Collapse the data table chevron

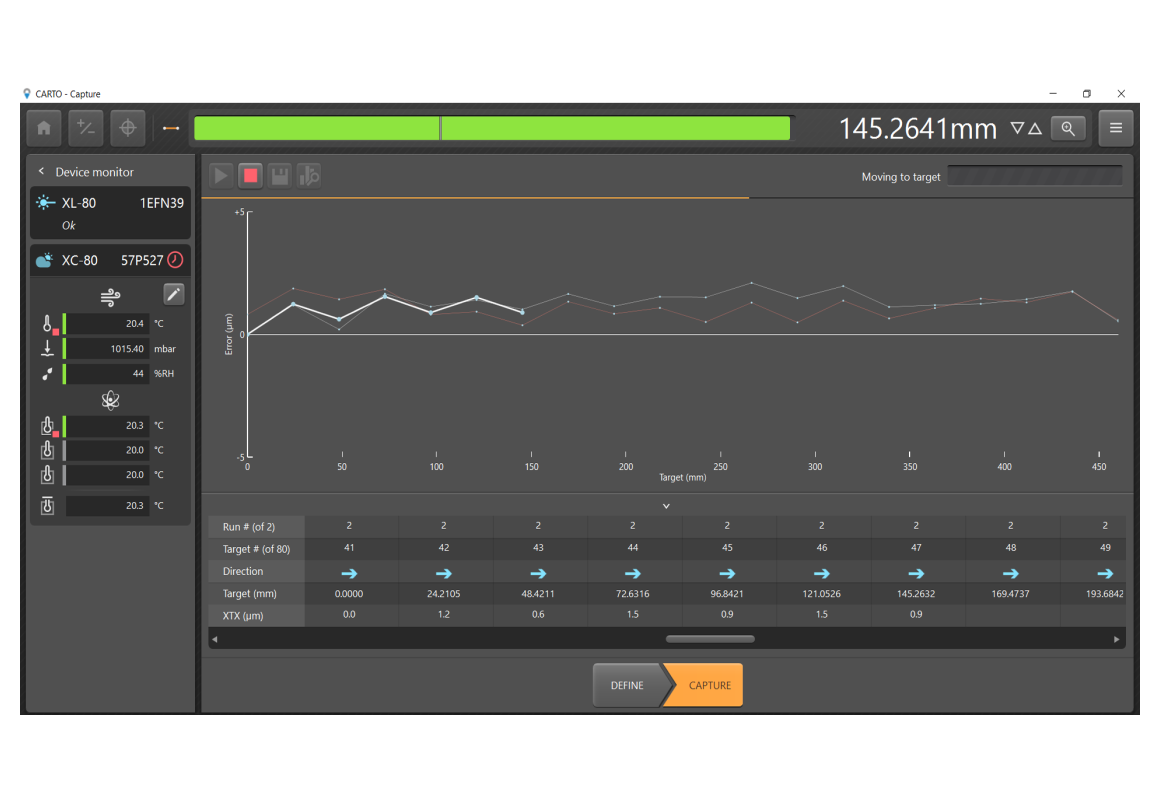[667, 506]
